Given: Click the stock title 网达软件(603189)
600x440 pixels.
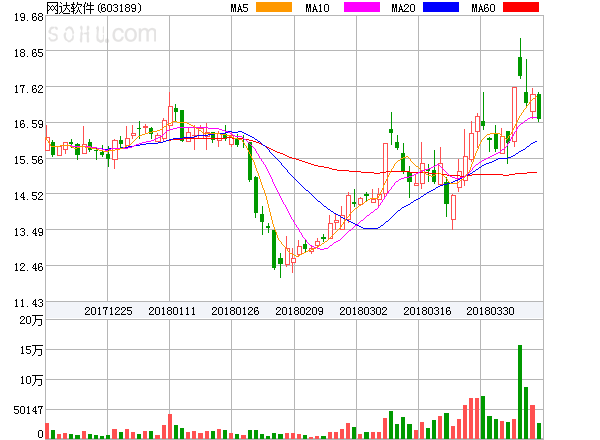Looking at the screenshot, I should [x=94, y=8].
